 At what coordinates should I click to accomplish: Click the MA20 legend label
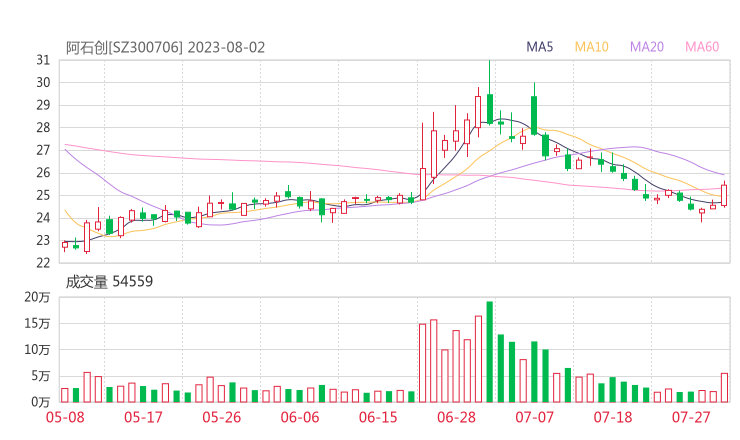(x=647, y=47)
